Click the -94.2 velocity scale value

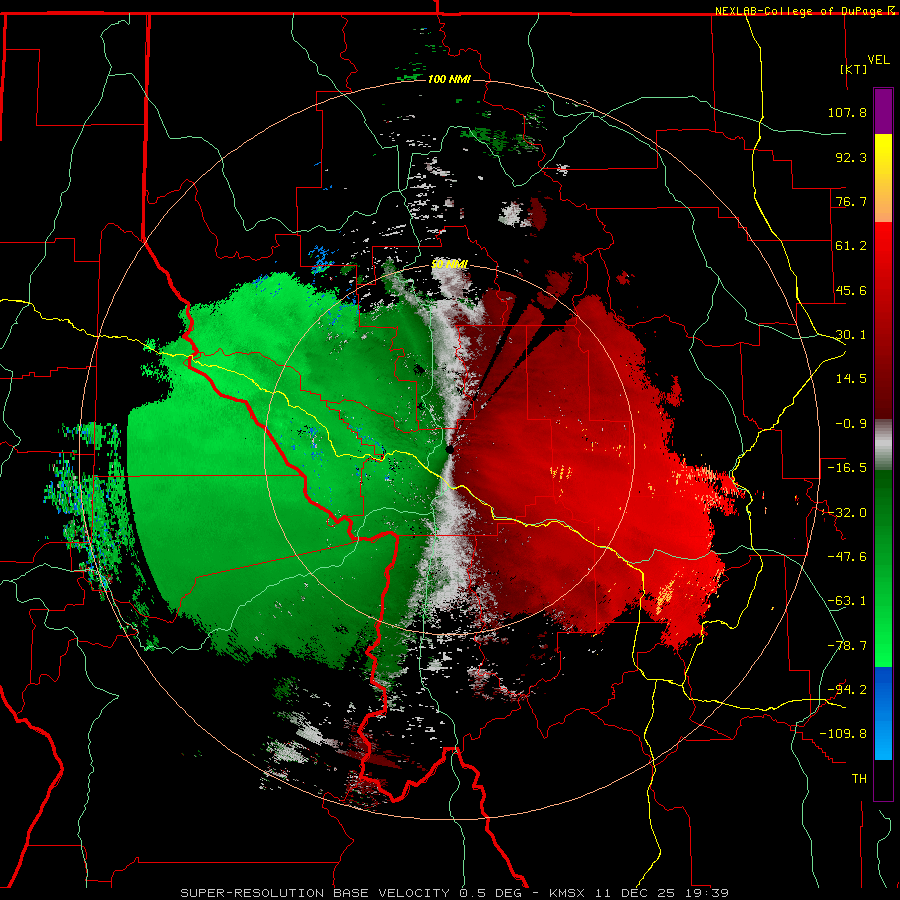[847, 689]
